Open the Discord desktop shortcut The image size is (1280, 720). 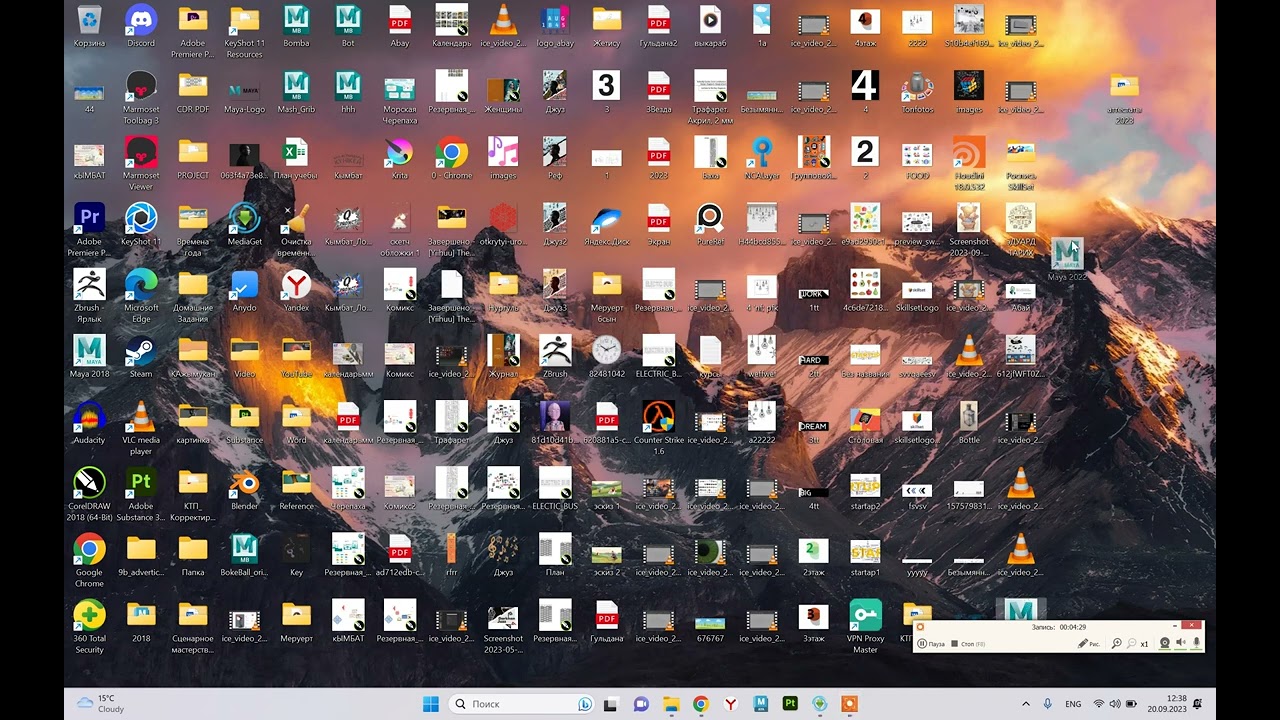(141, 27)
